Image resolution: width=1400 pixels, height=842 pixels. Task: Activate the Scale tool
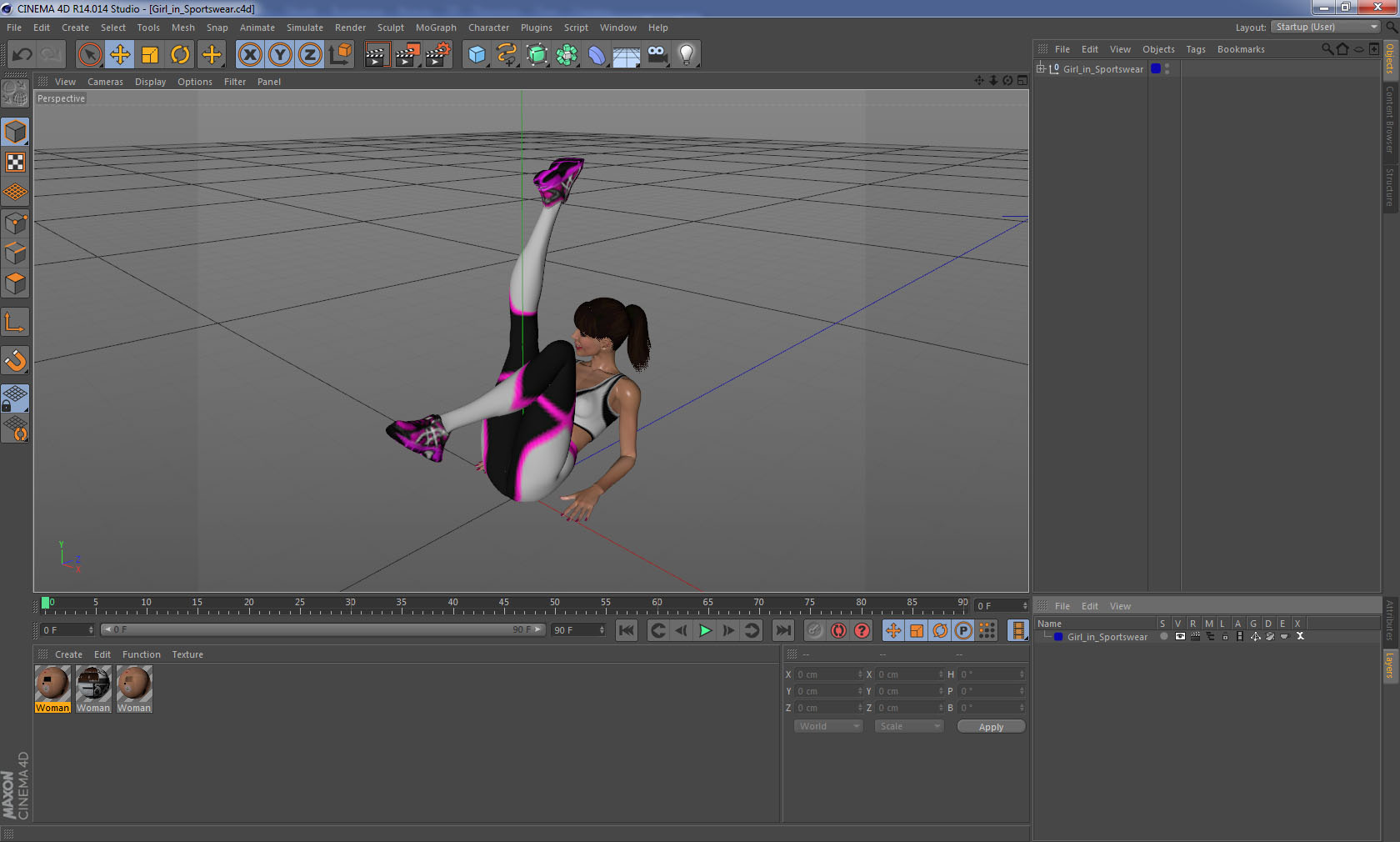tap(150, 55)
